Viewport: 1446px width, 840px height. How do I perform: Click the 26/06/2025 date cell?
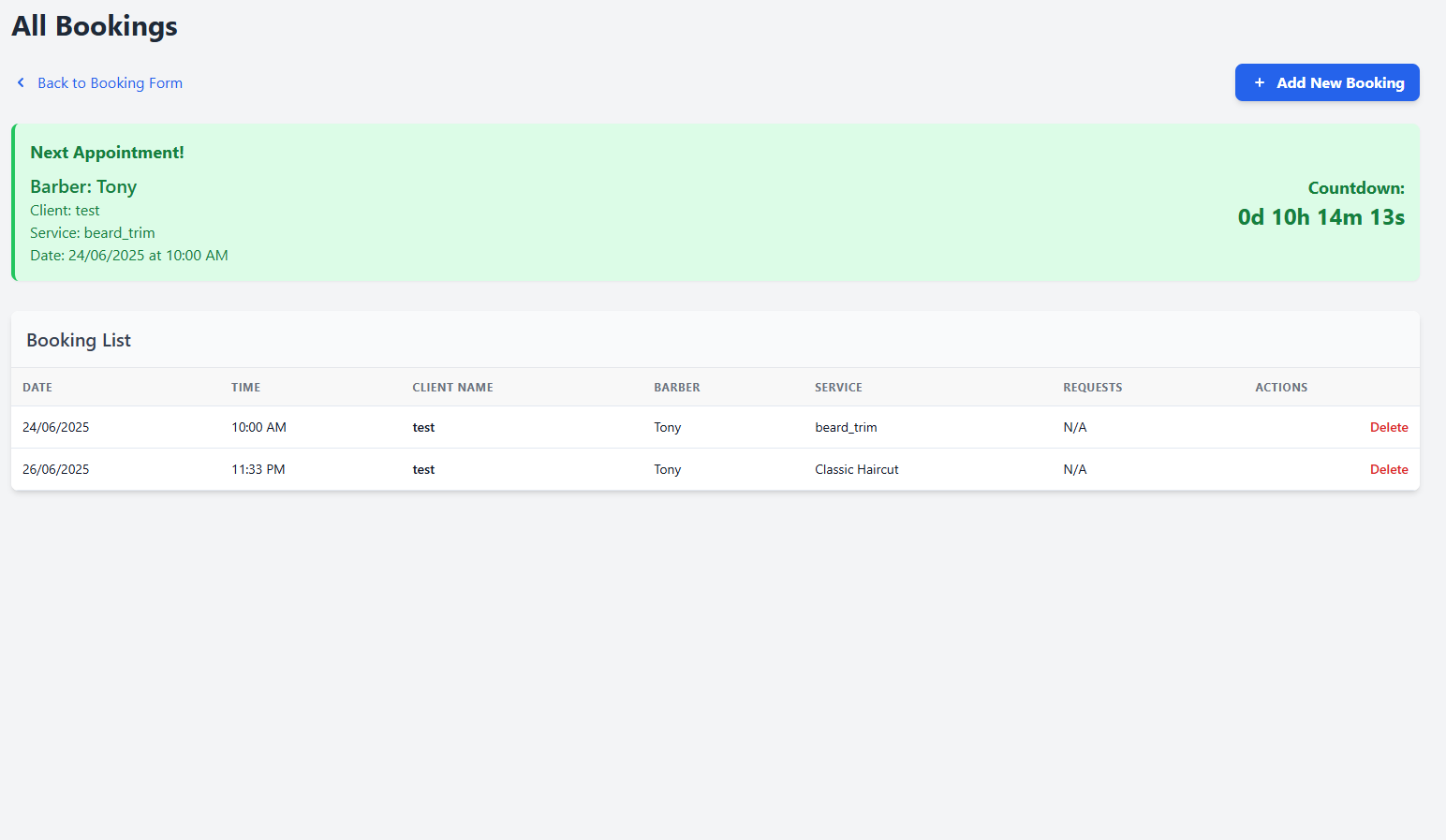click(56, 469)
